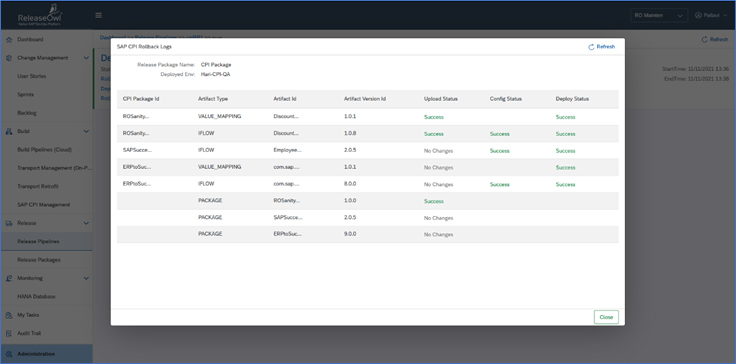Click the Release truck icon

click(9, 224)
